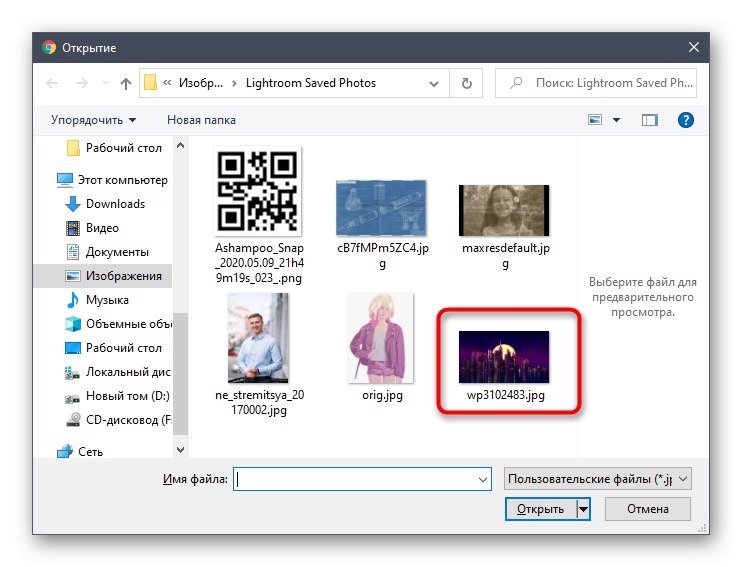Open Локальный диск in sidebar

117,372
